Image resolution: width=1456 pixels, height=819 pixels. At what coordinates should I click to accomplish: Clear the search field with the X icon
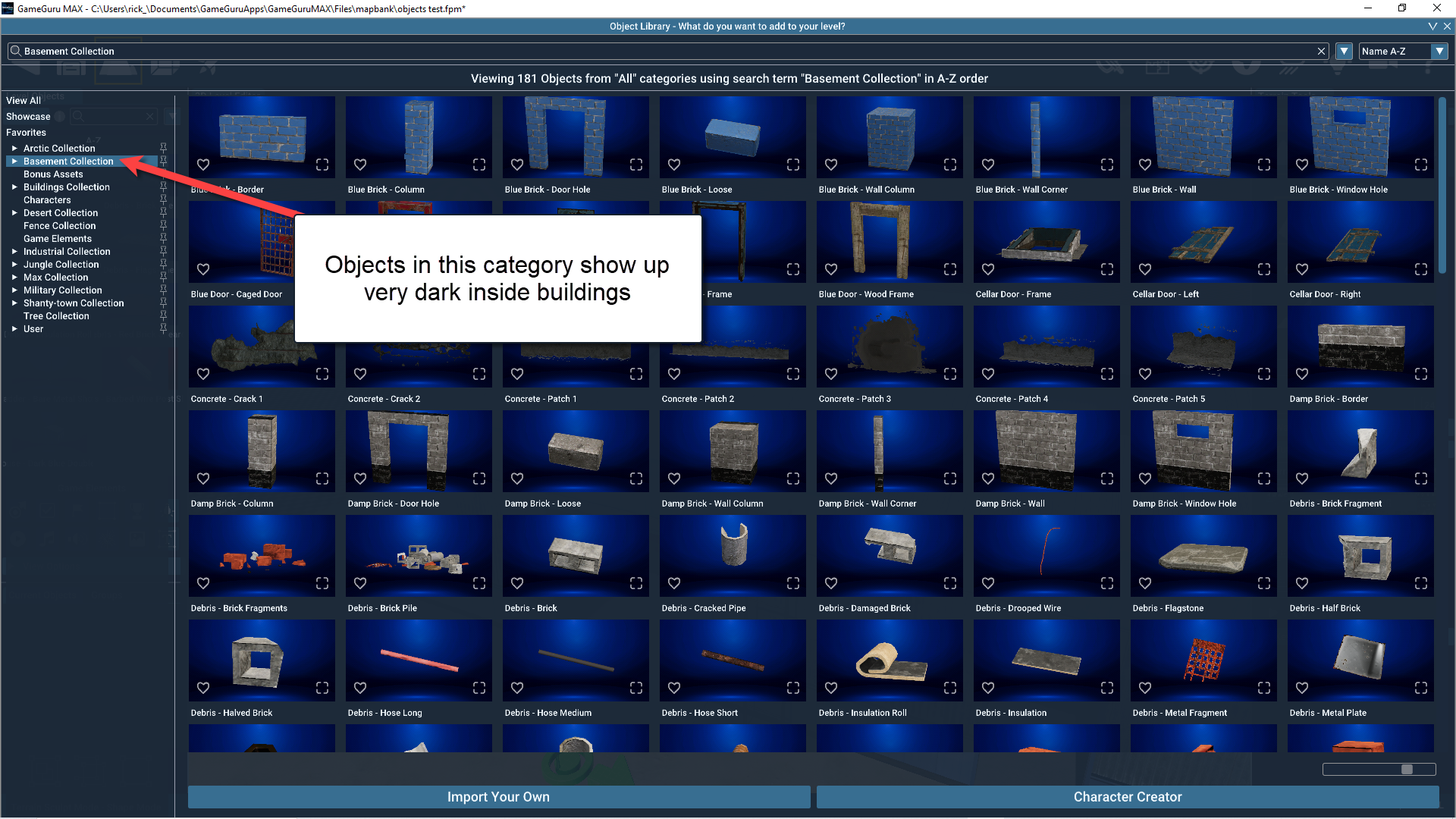coord(1321,51)
